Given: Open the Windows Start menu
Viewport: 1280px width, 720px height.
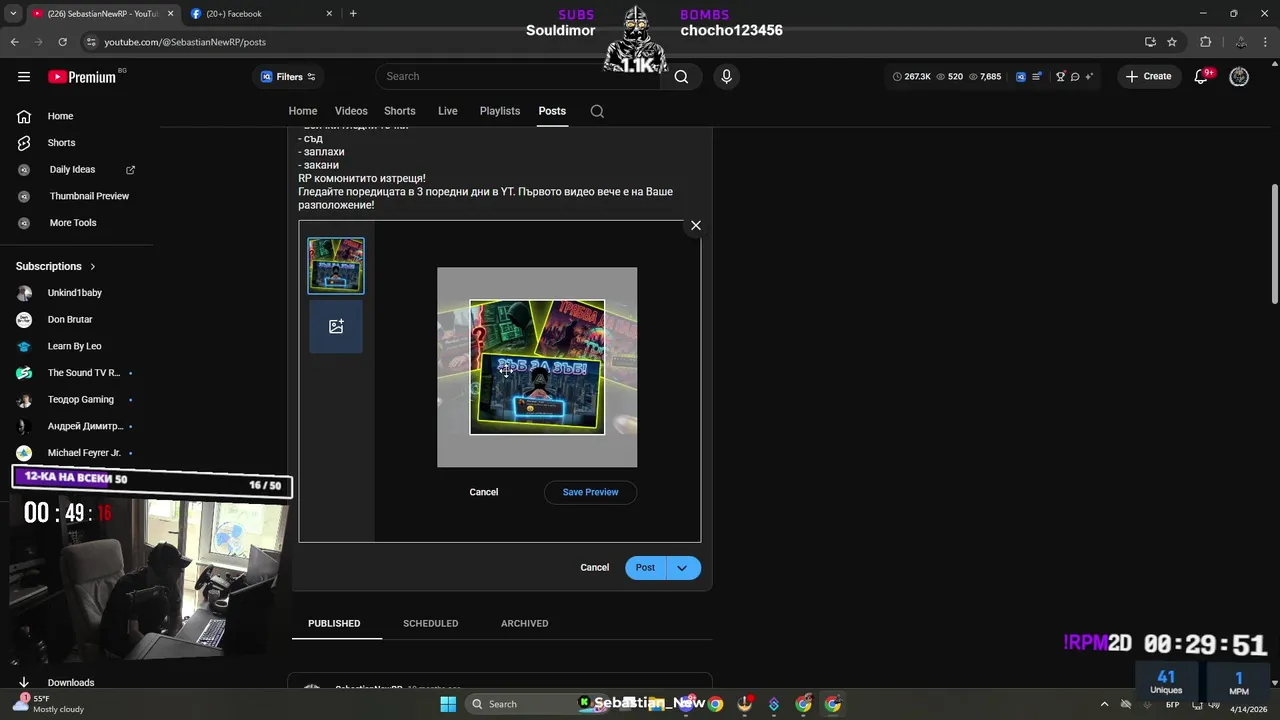Looking at the screenshot, I should [x=448, y=704].
